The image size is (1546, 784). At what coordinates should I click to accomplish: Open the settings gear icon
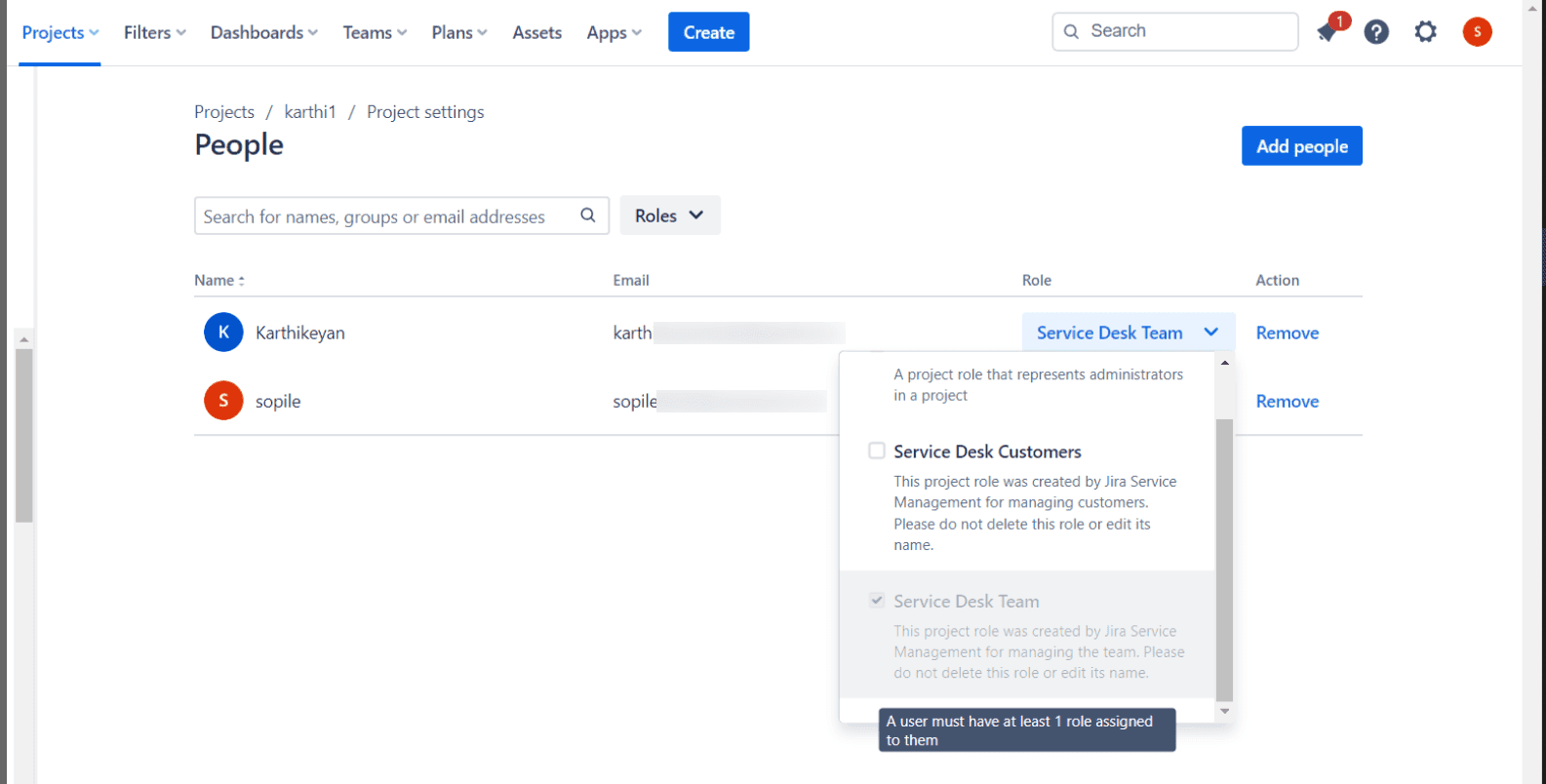(x=1426, y=32)
